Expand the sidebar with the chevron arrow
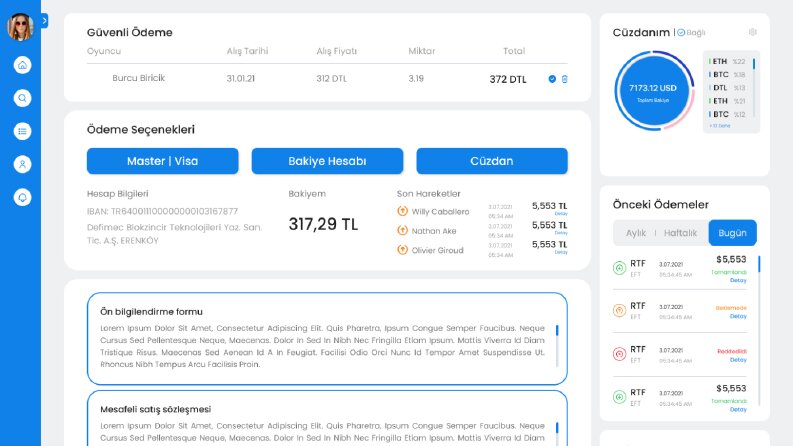793x446 pixels. (x=45, y=21)
